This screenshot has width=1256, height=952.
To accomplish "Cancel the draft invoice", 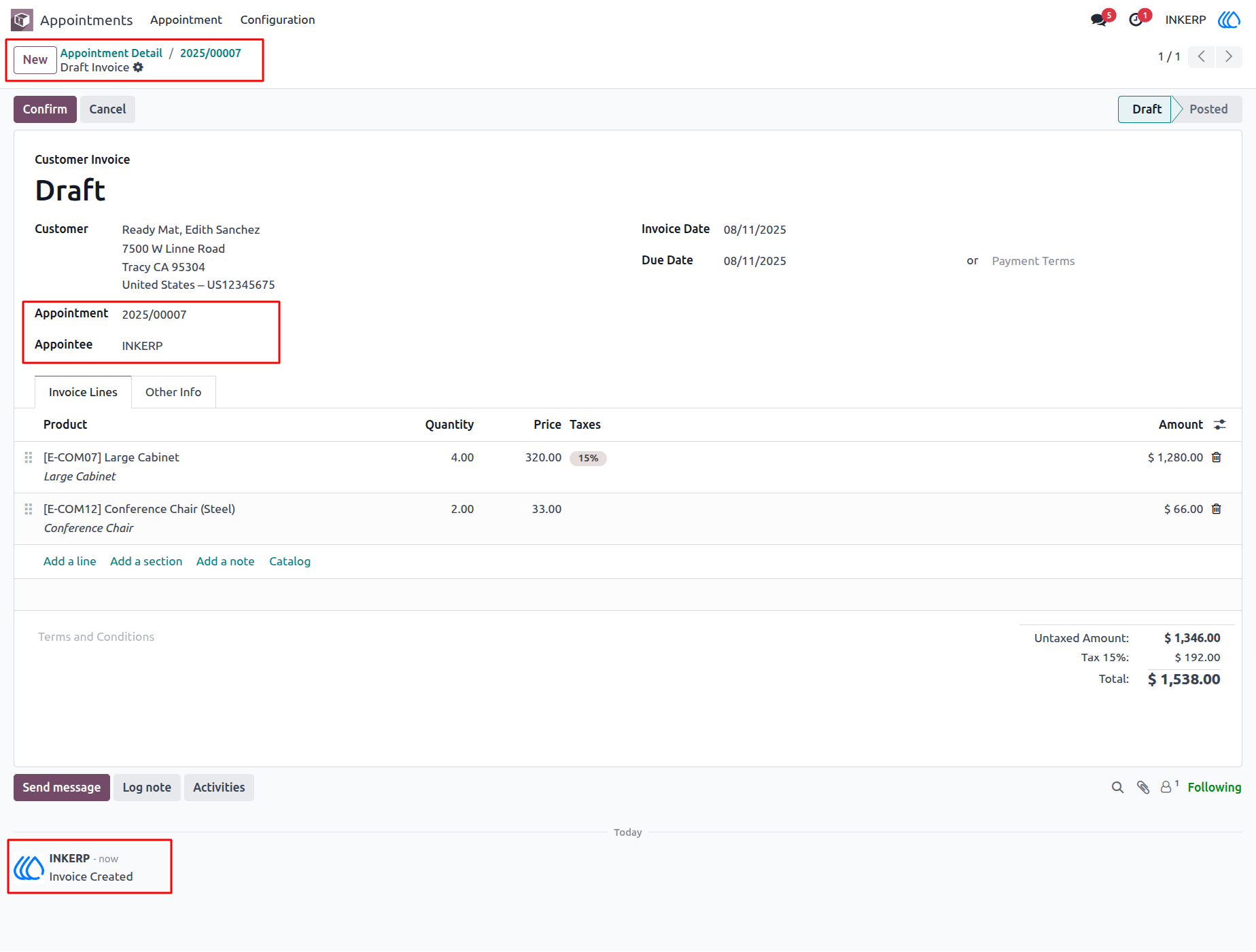I will (107, 109).
